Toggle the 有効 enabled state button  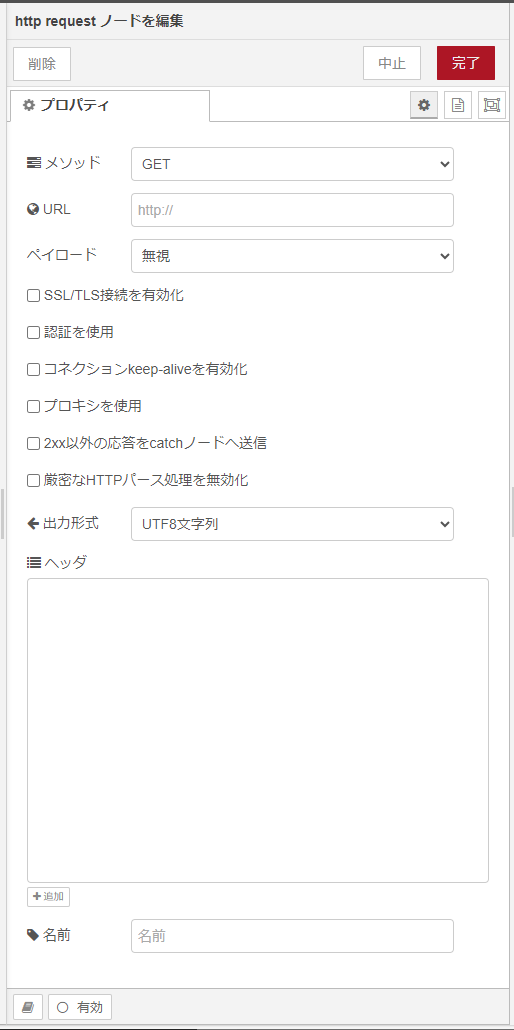(x=80, y=1007)
